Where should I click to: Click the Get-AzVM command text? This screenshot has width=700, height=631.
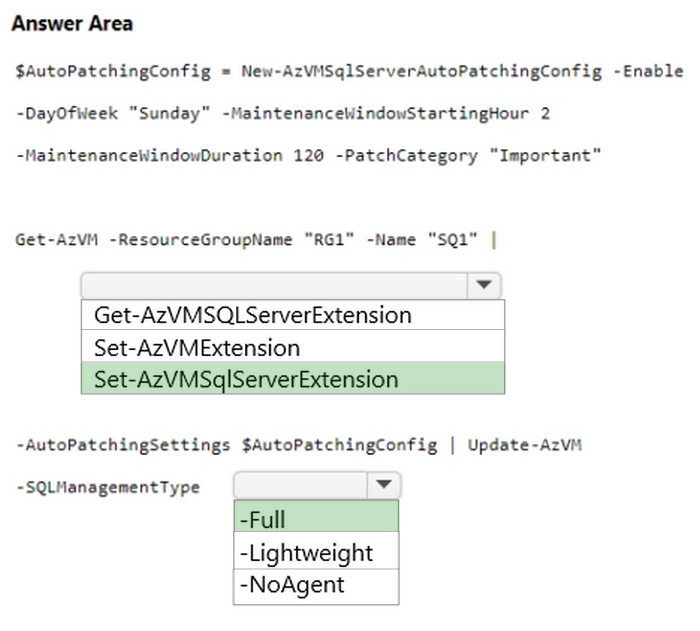click(x=51, y=239)
